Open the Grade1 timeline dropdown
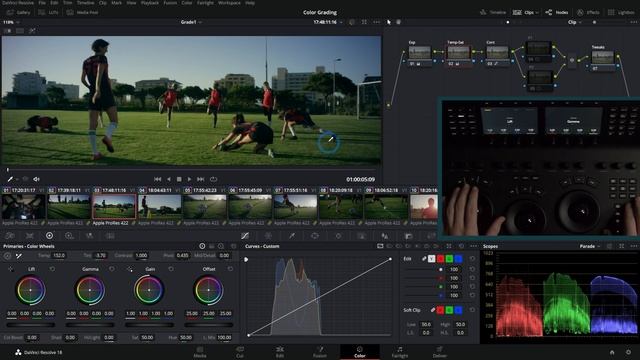640x360 pixels. point(191,22)
